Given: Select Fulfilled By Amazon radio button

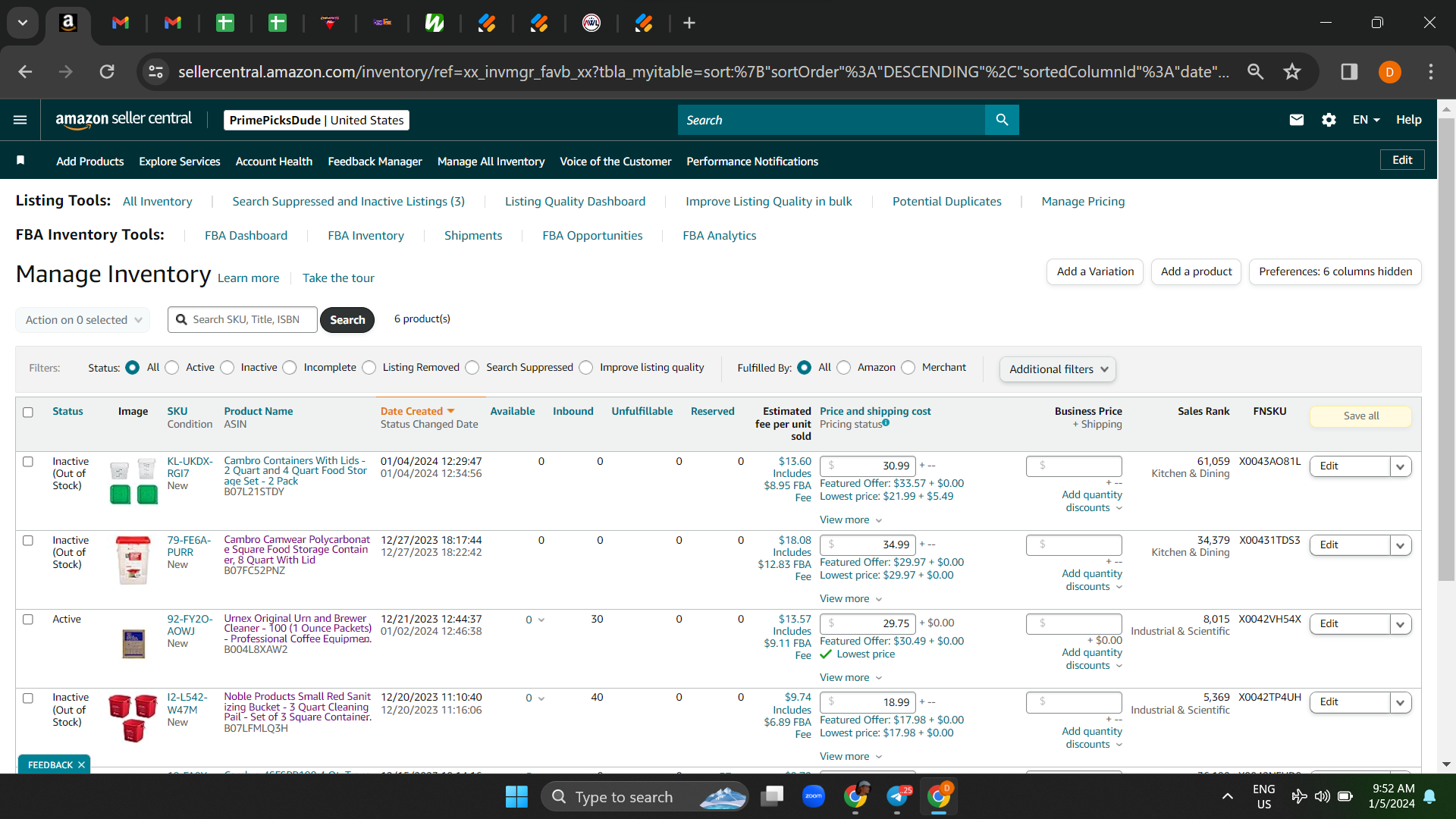Looking at the screenshot, I should 844,368.
